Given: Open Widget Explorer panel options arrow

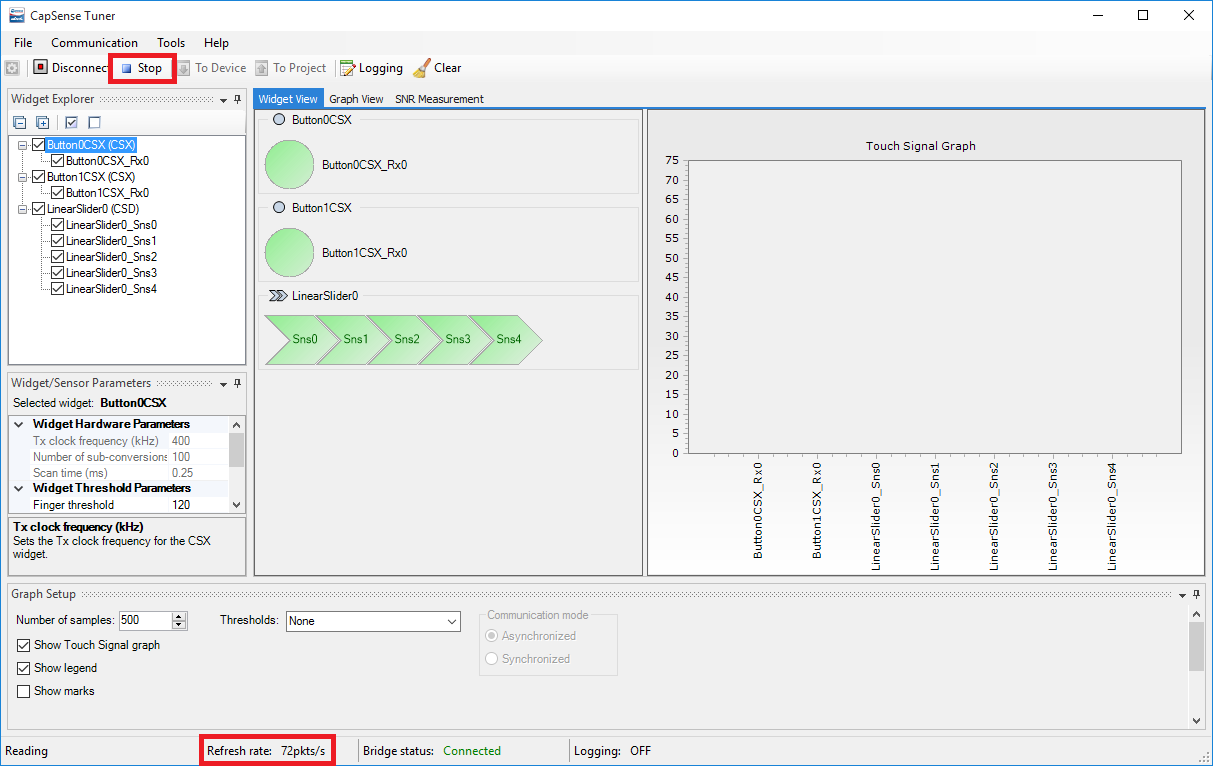Looking at the screenshot, I should tap(223, 99).
